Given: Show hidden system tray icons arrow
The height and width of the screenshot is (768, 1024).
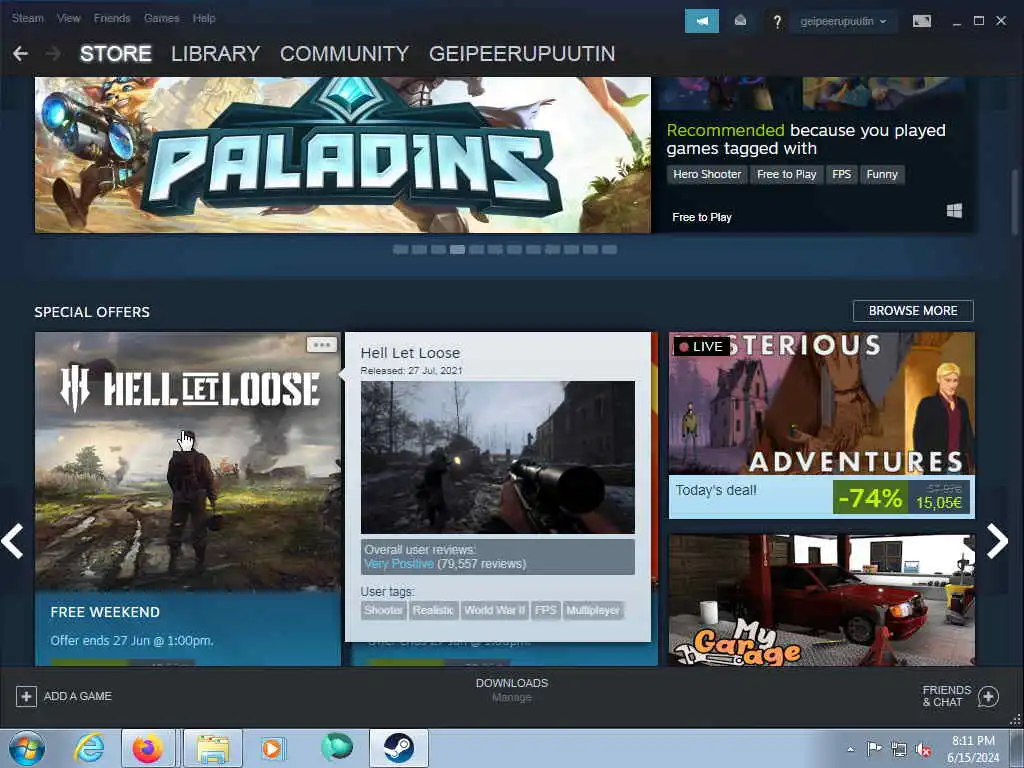Looking at the screenshot, I should coord(850,749).
